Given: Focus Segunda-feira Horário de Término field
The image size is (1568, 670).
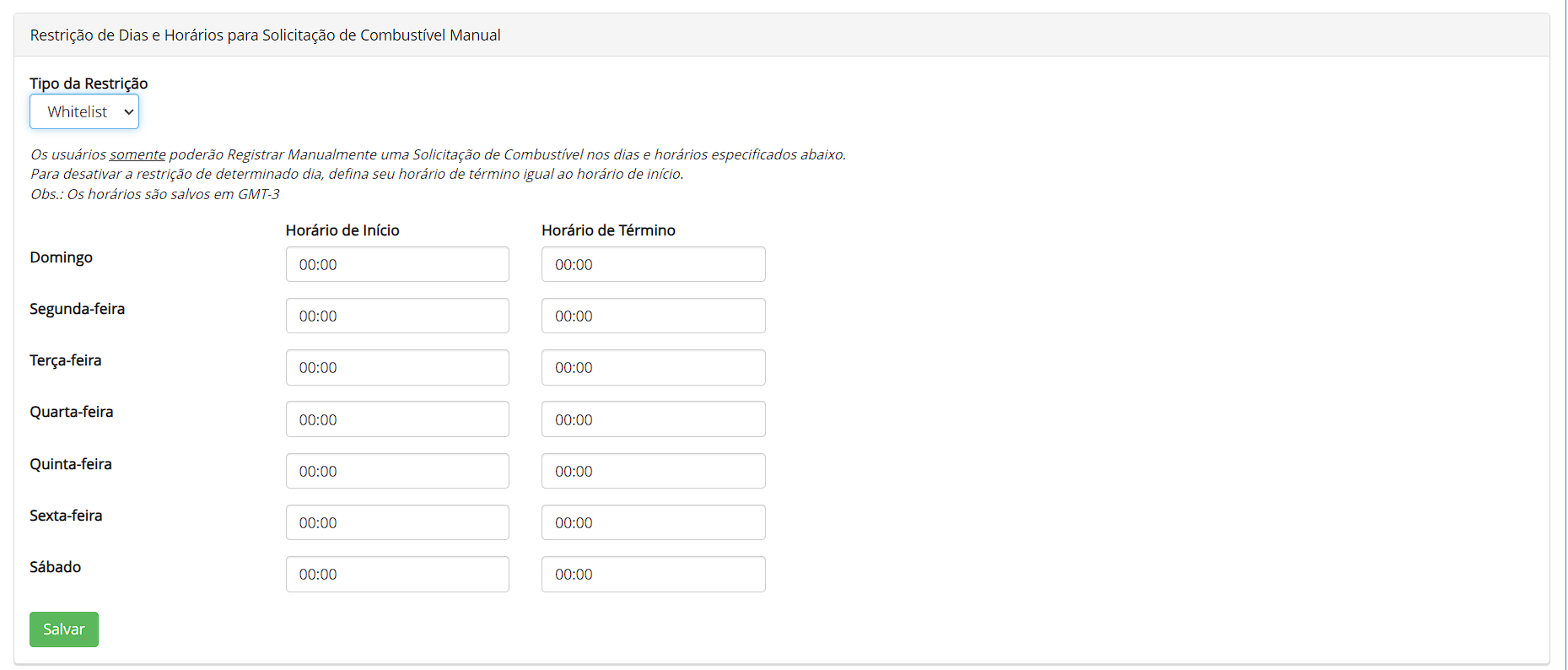Looking at the screenshot, I should pyautogui.click(x=653, y=316).
